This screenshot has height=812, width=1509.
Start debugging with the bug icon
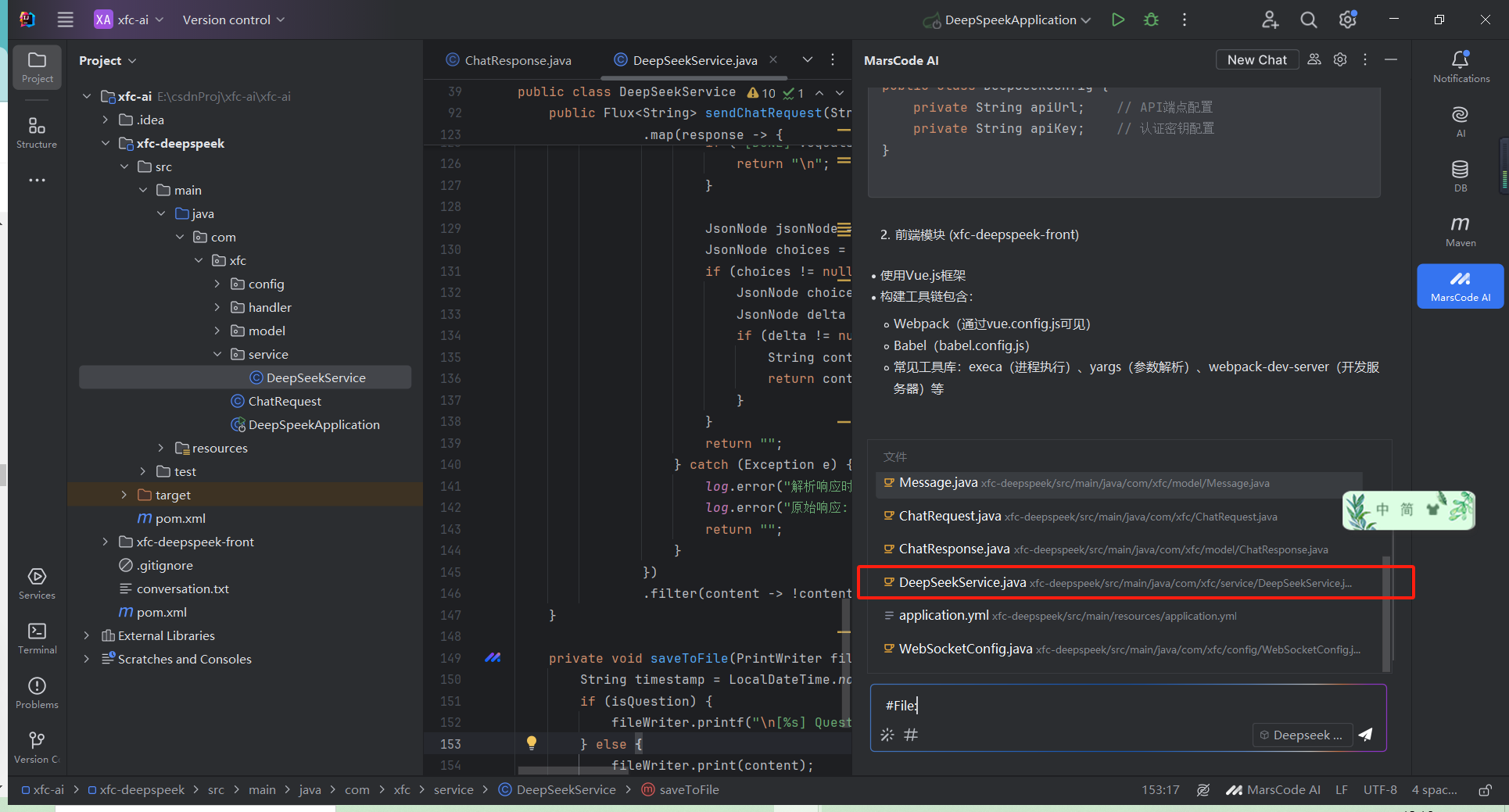(x=1151, y=20)
